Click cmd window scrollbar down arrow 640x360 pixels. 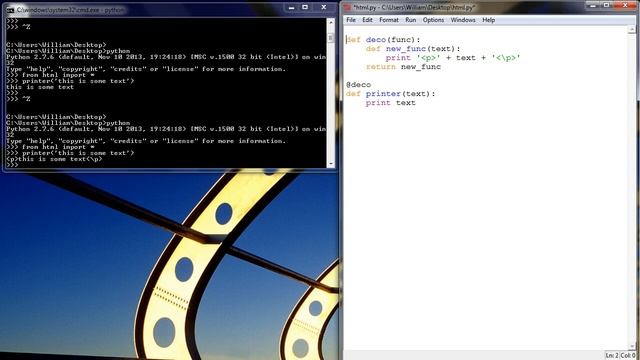pyautogui.click(x=331, y=164)
